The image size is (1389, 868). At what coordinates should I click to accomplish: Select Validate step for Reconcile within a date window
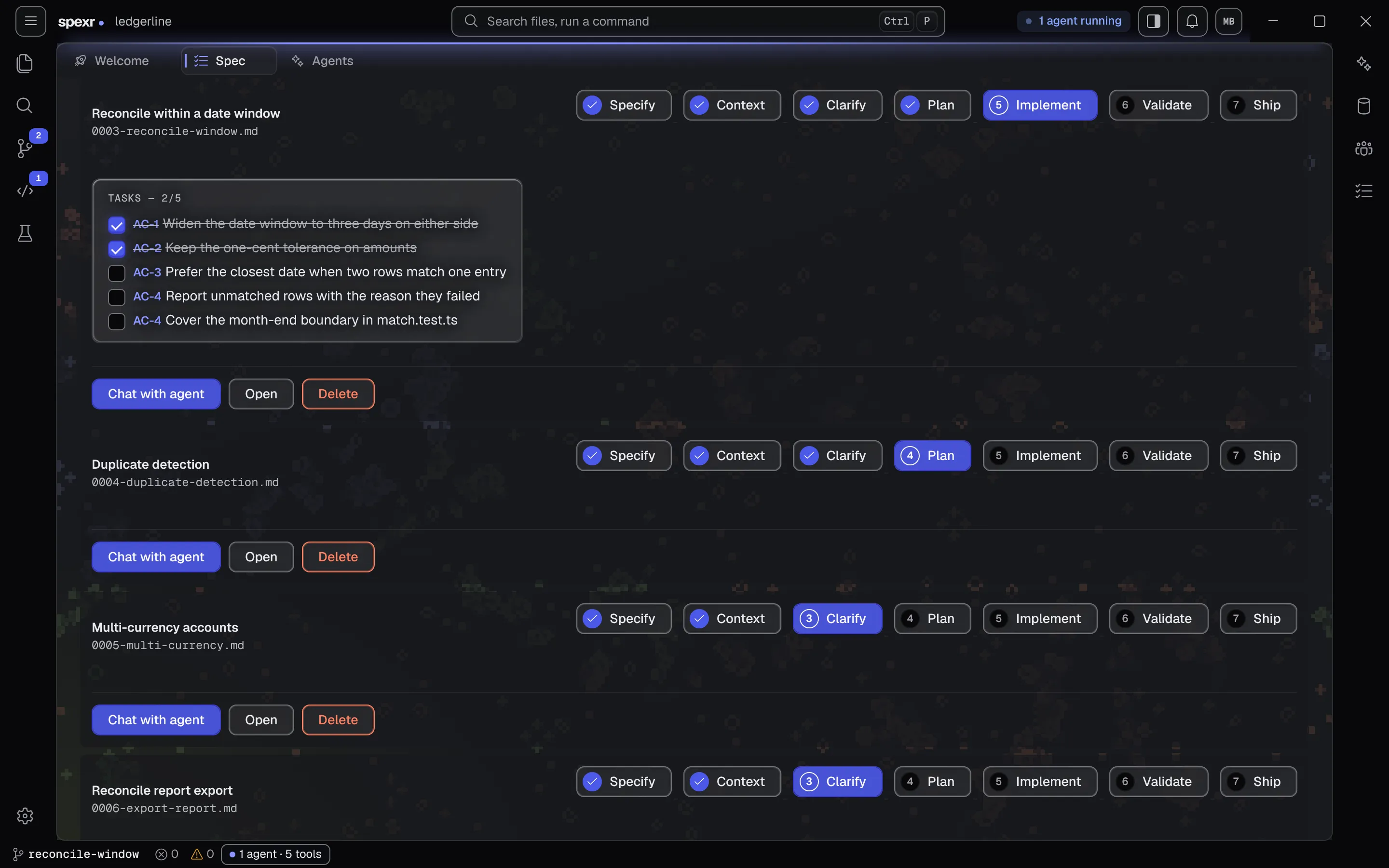coord(1158,105)
